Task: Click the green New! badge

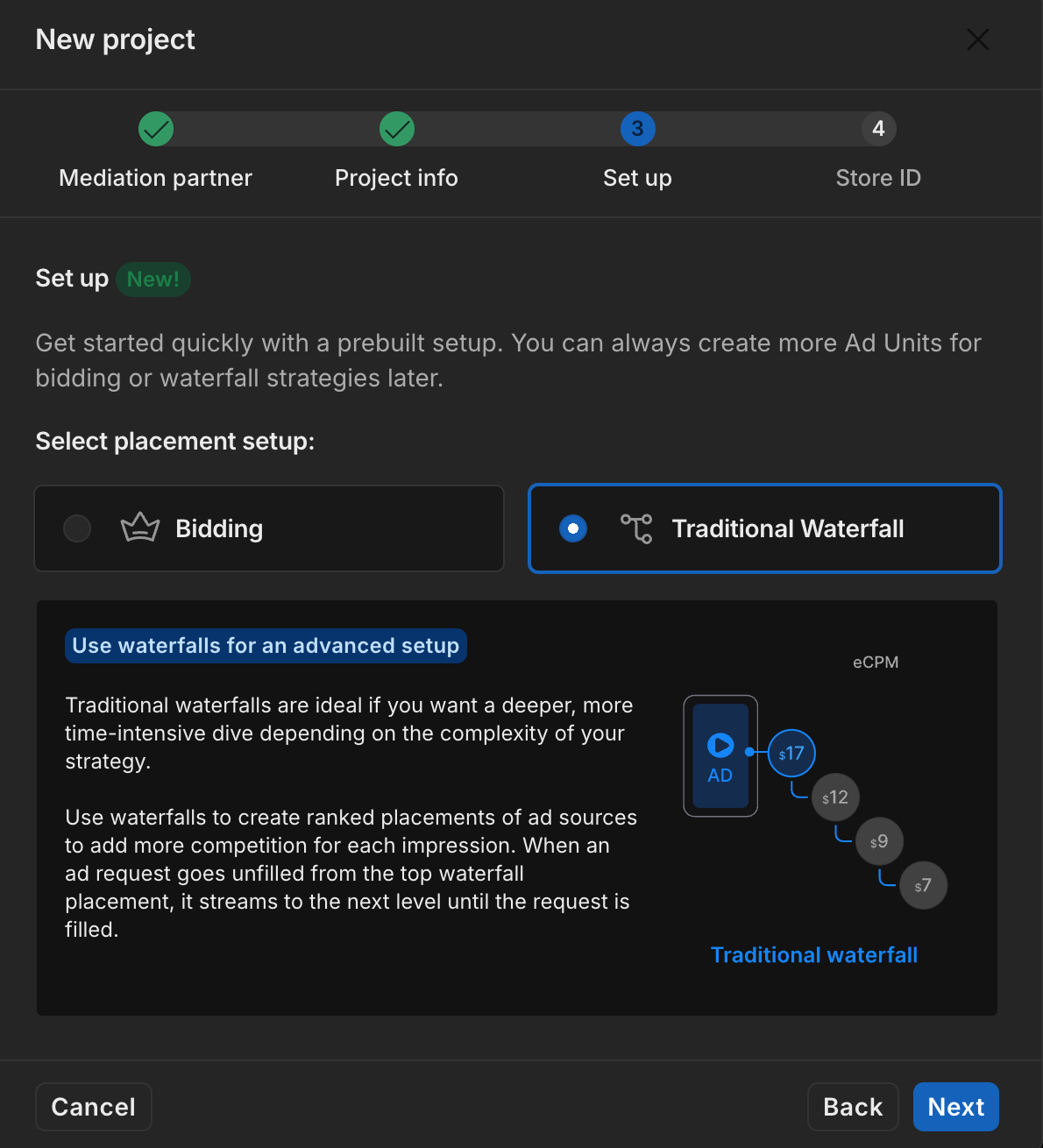Action: 153,280
